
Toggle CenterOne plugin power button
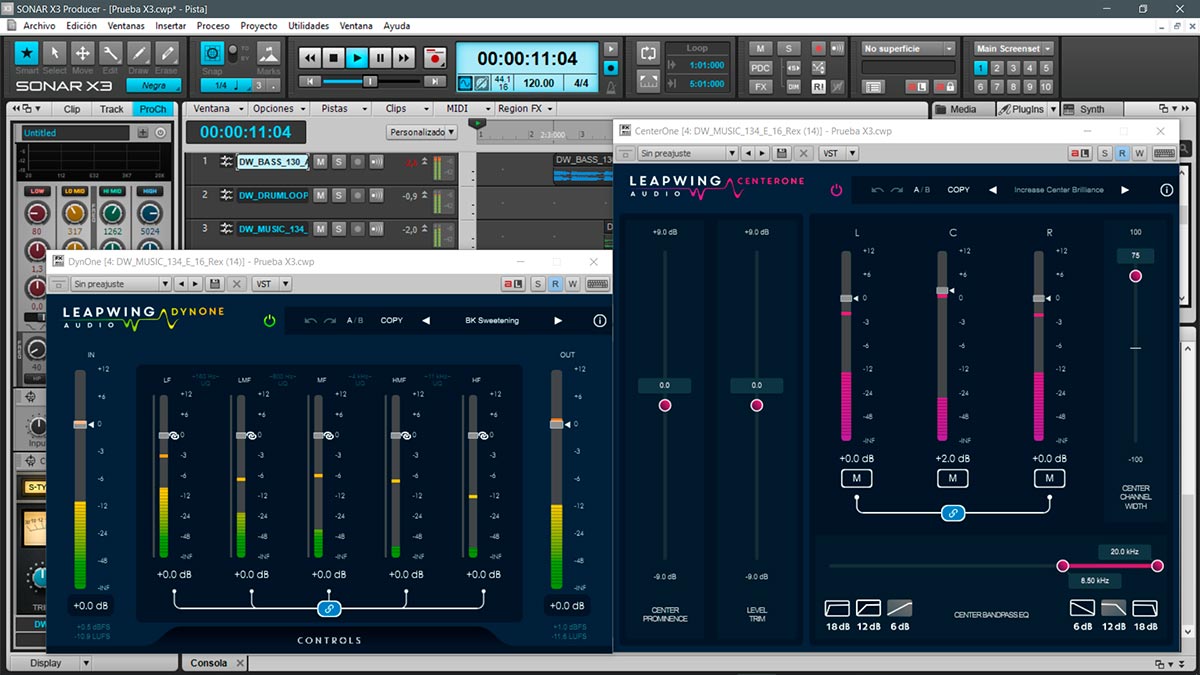coord(836,190)
